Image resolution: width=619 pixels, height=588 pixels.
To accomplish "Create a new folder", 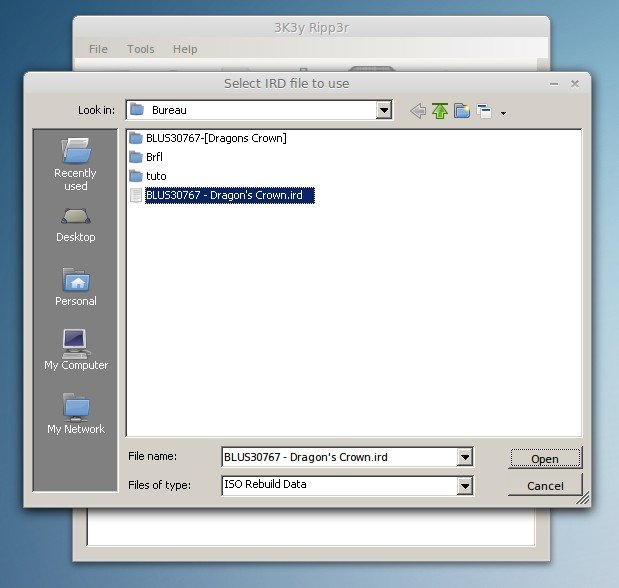I will [x=462, y=111].
